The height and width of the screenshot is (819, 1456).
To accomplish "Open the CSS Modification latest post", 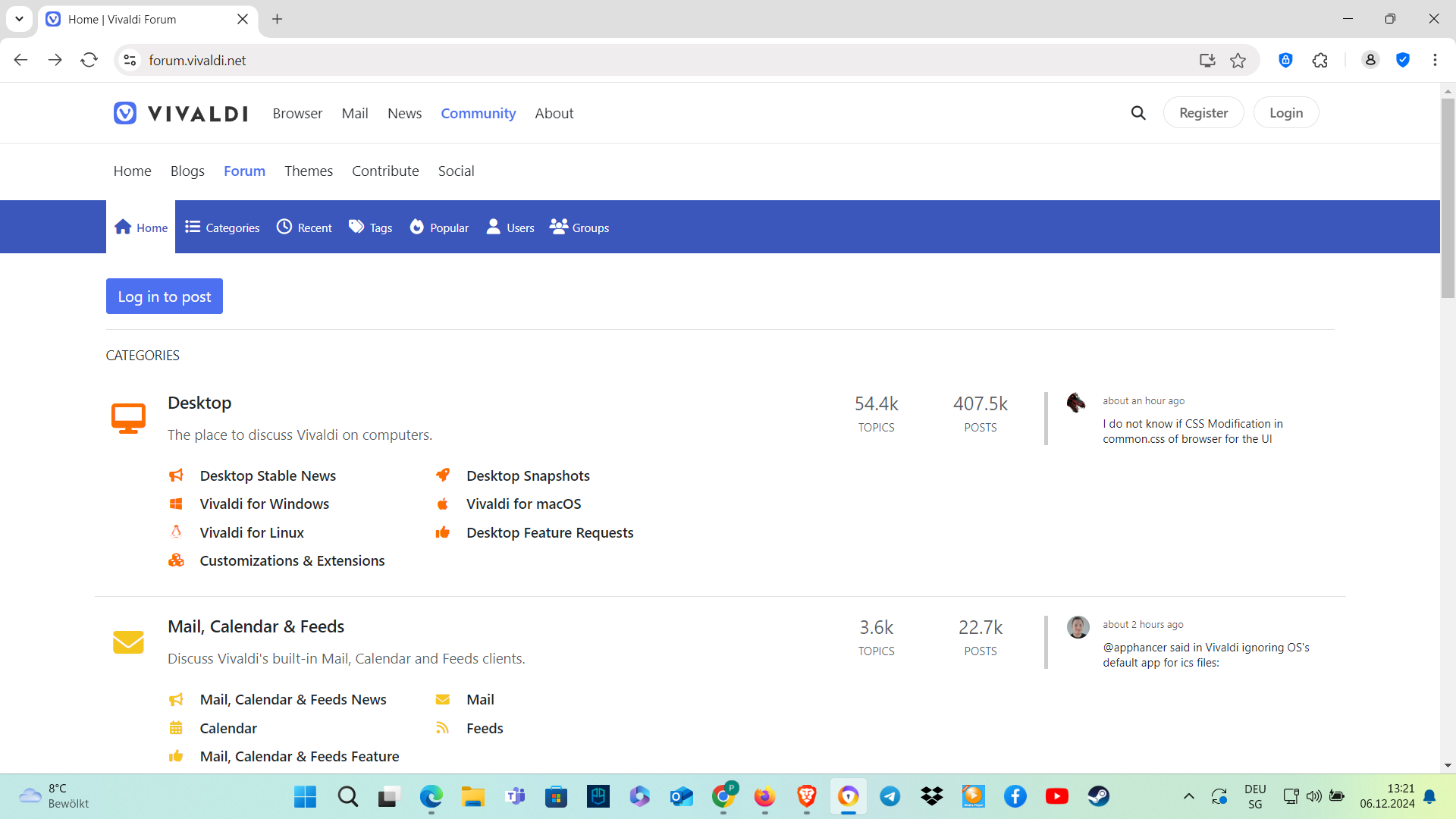I will [x=1193, y=431].
